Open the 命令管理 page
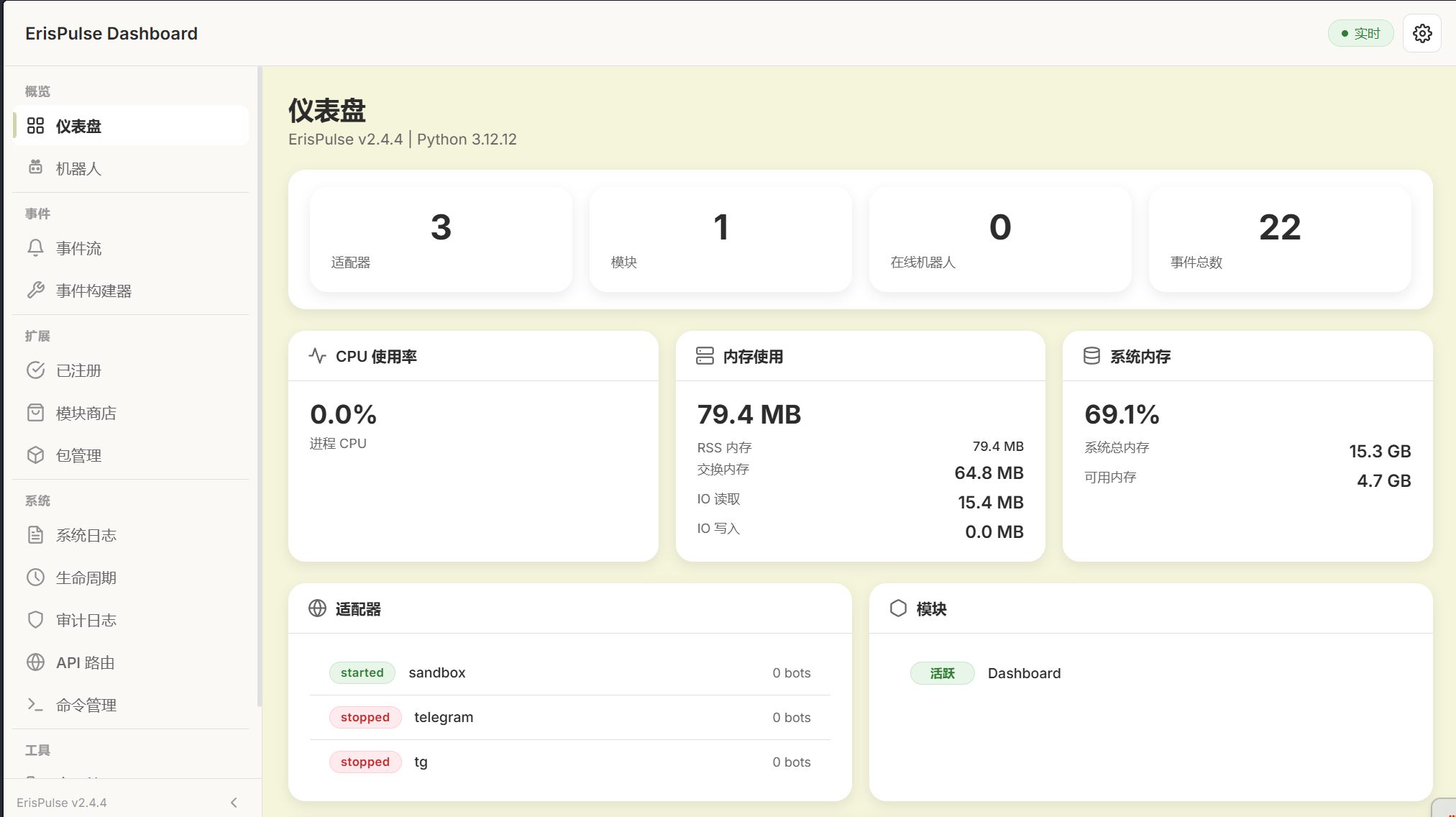 pos(131,705)
